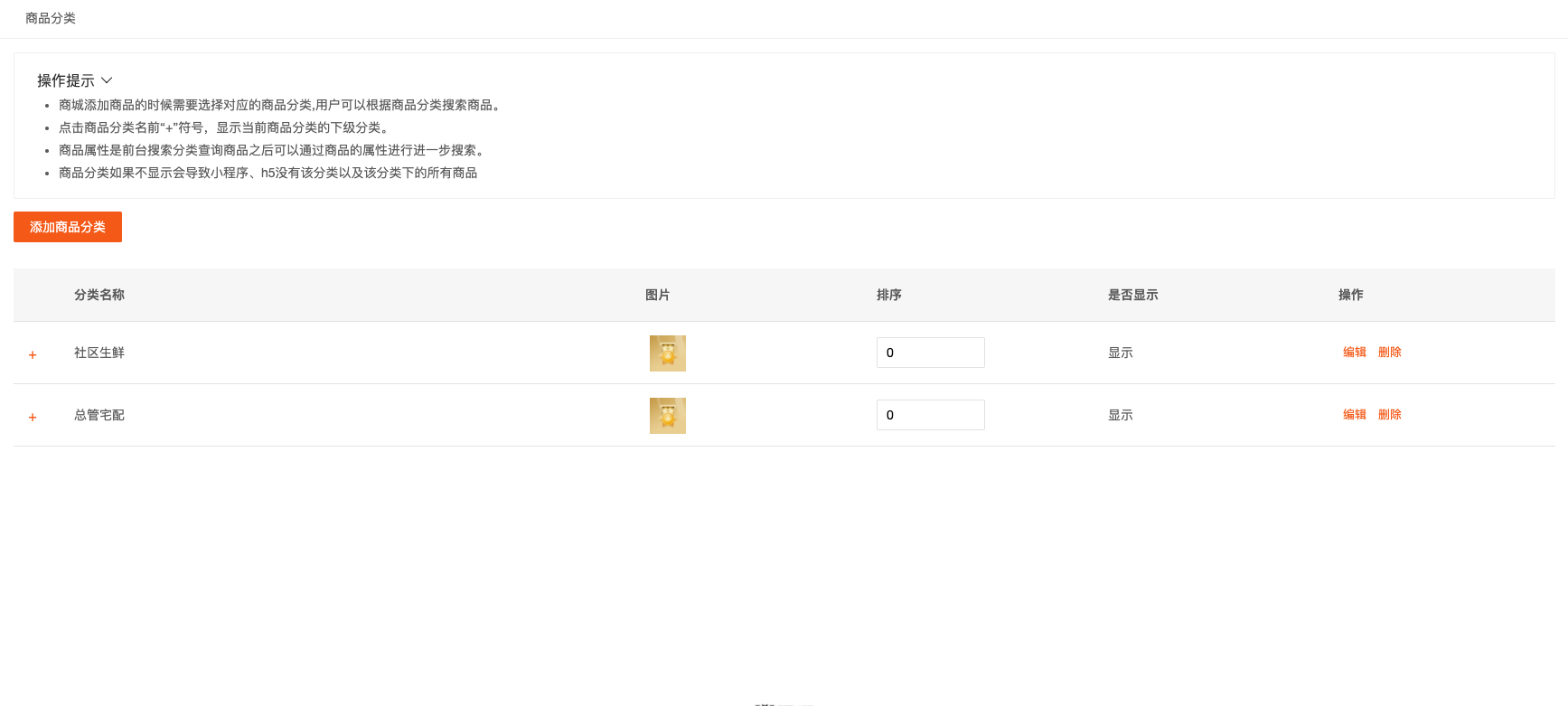The image size is (1568, 706).
Task: Click the 排序 column header
Action: coord(889,295)
